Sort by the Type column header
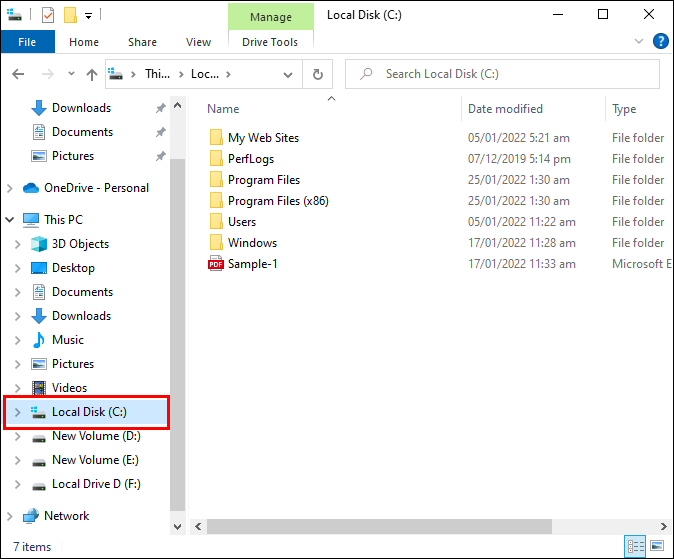The width and height of the screenshot is (674, 559). point(624,109)
